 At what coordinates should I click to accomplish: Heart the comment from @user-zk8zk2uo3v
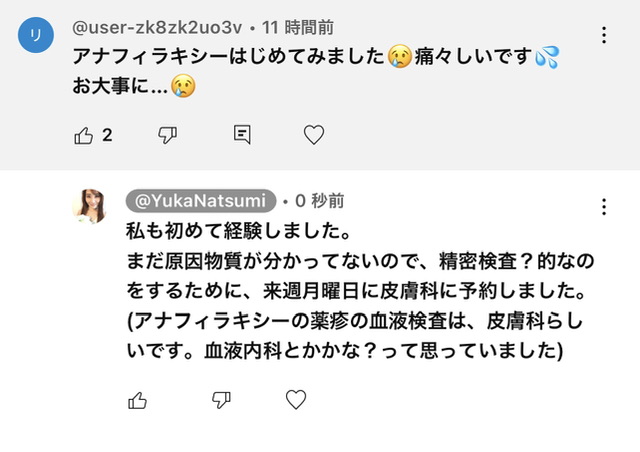(x=314, y=135)
